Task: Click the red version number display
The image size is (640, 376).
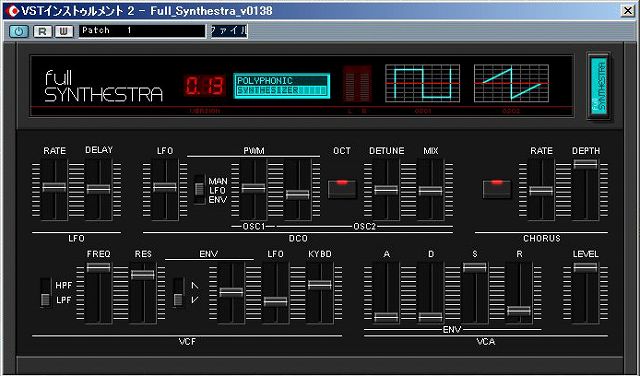Action: click(204, 85)
